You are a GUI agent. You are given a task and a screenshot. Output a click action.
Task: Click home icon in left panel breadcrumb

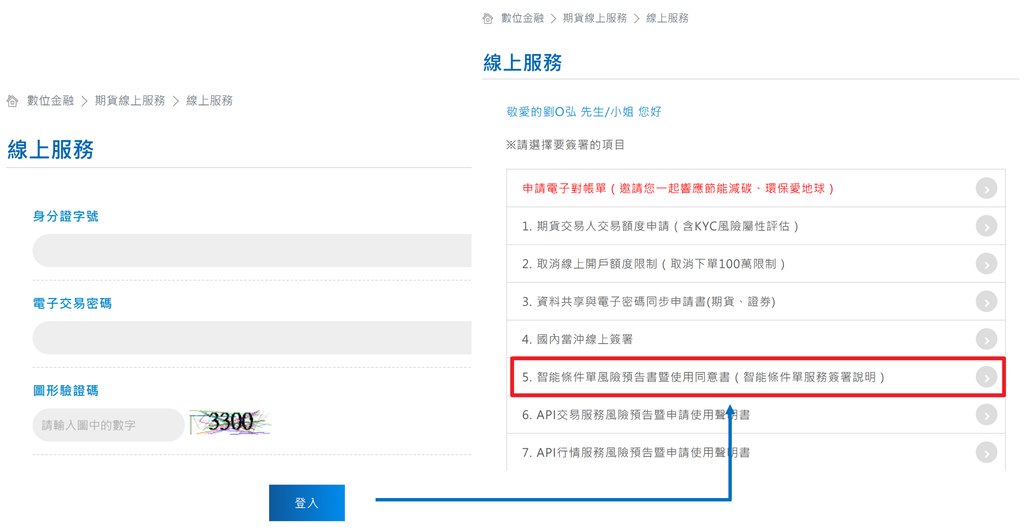[12, 101]
